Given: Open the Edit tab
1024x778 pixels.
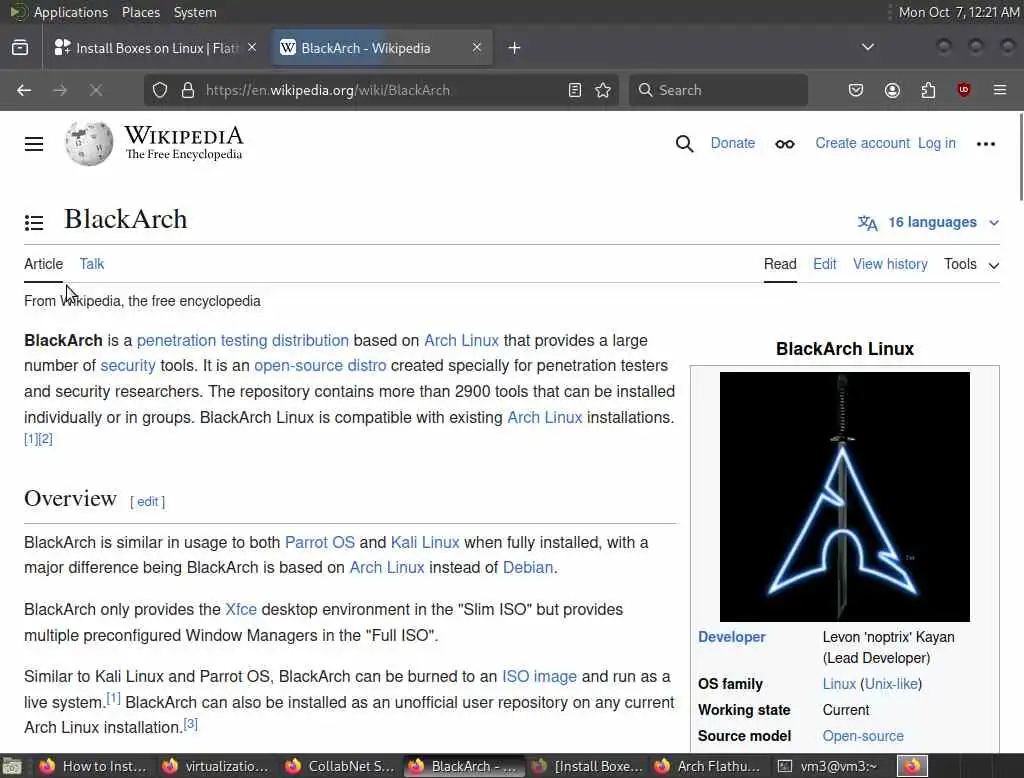Looking at the screenshot, I should [x=824, y=264].
